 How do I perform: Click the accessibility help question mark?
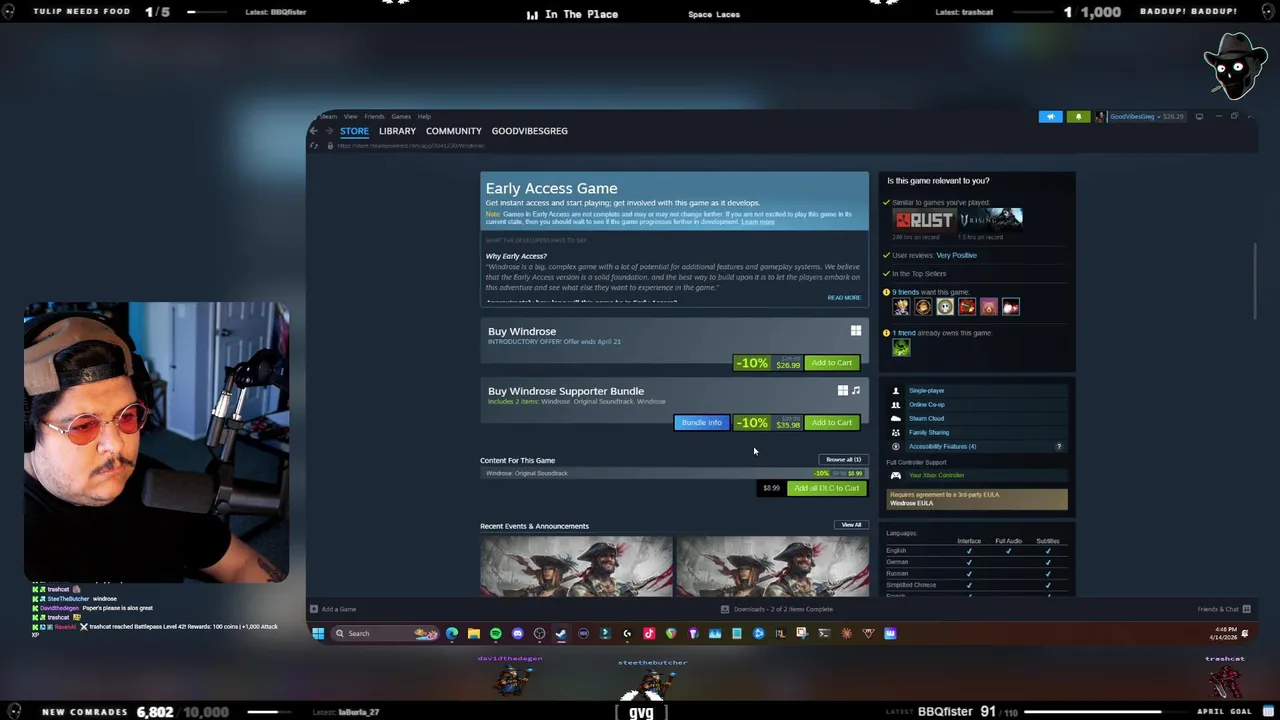coord(1058,447)
